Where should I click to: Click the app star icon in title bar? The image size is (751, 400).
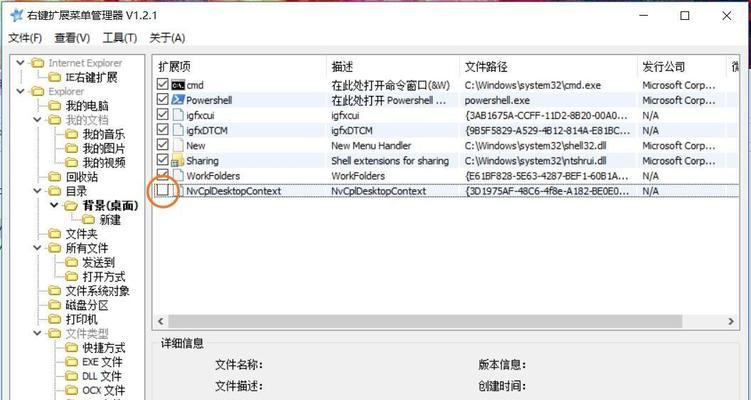click(17, 15)
